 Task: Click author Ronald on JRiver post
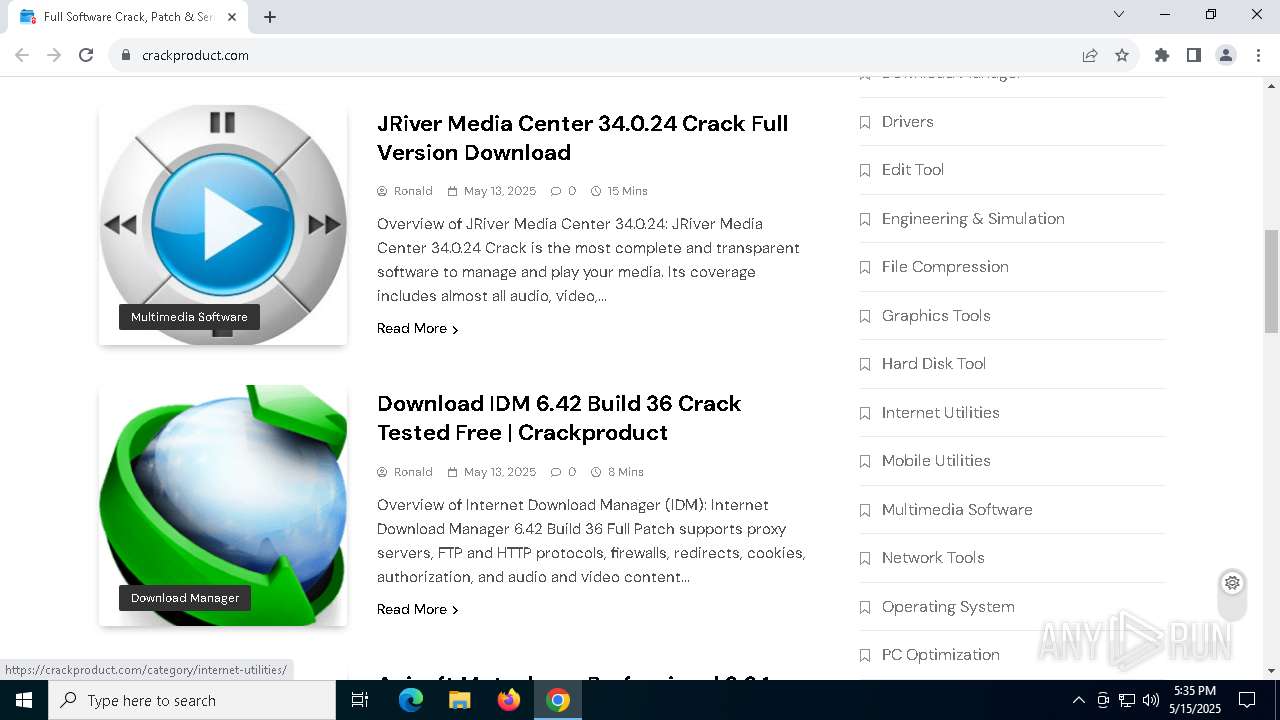(x=413, y=191)
